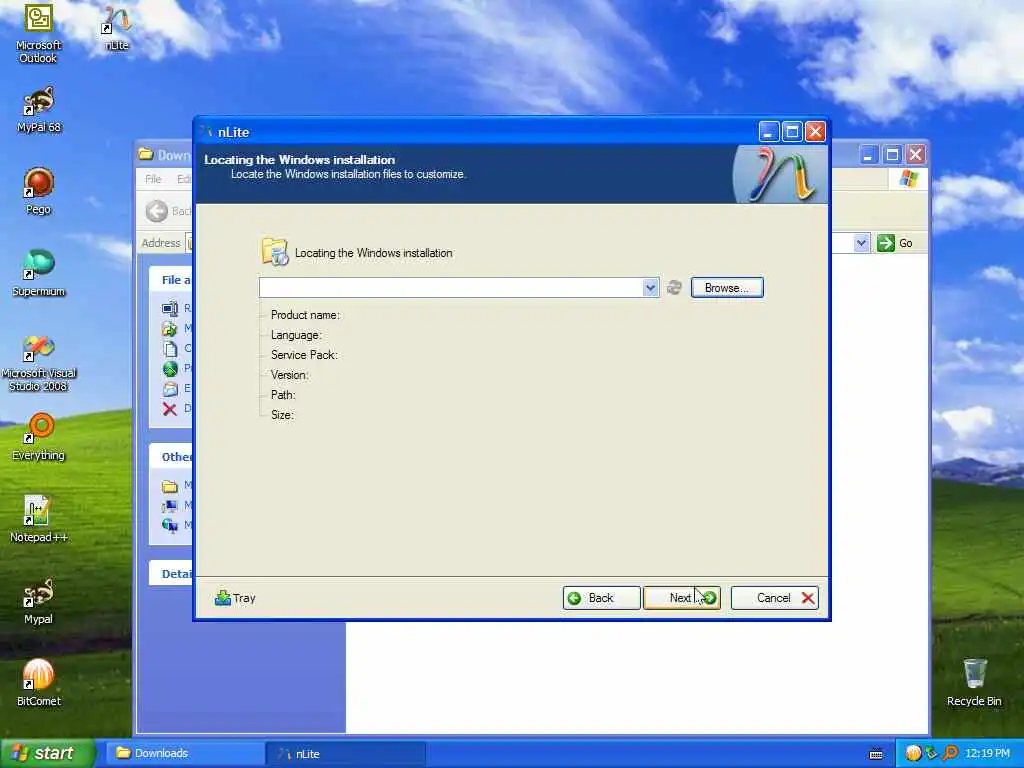Click the 'Version:' label
Viewport: 1024px width, 768px height.
[289, 375]
